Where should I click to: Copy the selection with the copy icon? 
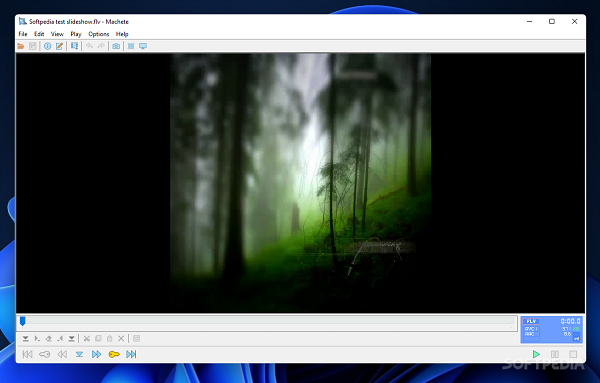(98, 339)
